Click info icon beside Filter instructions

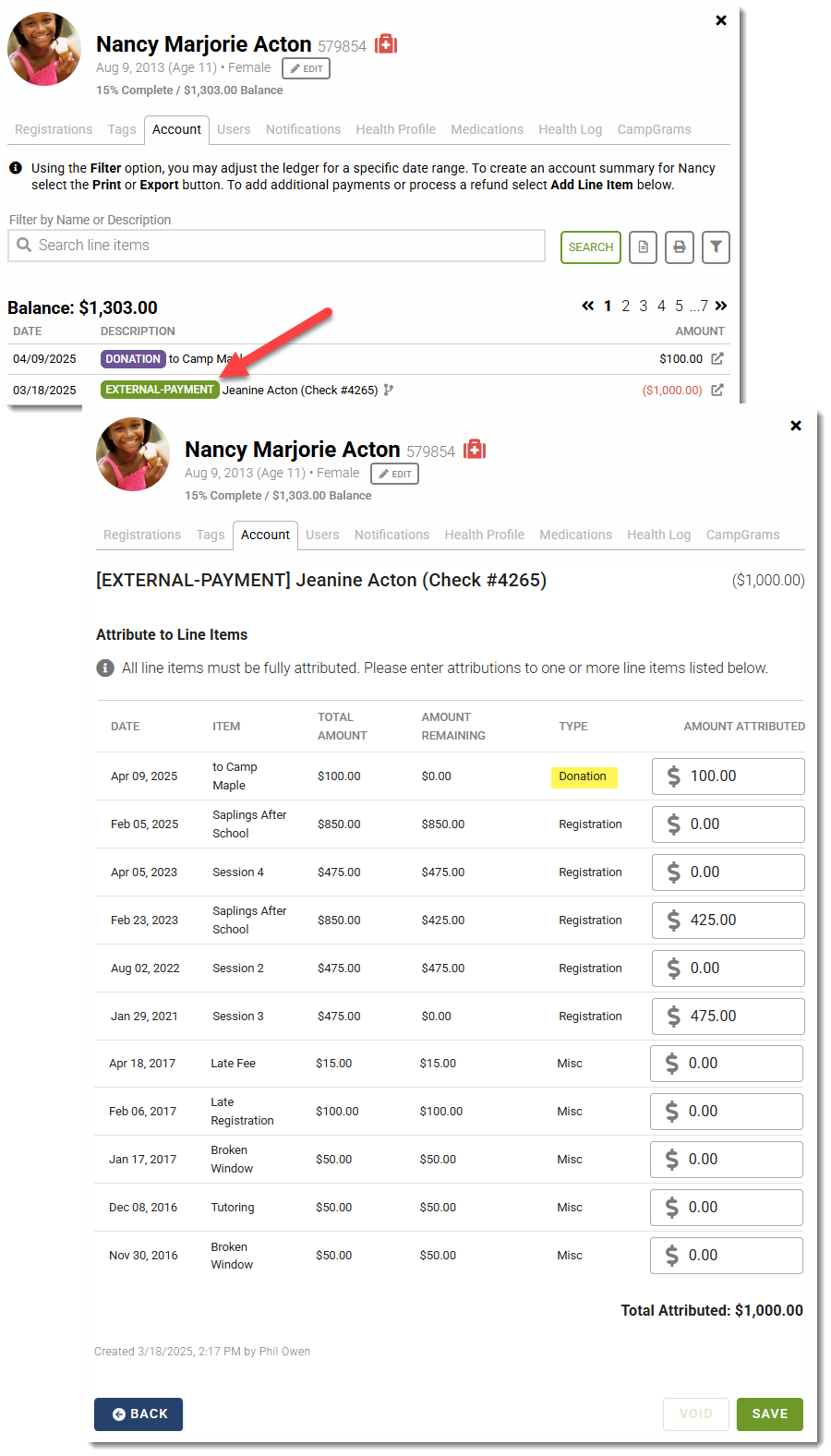pos(16,168)
